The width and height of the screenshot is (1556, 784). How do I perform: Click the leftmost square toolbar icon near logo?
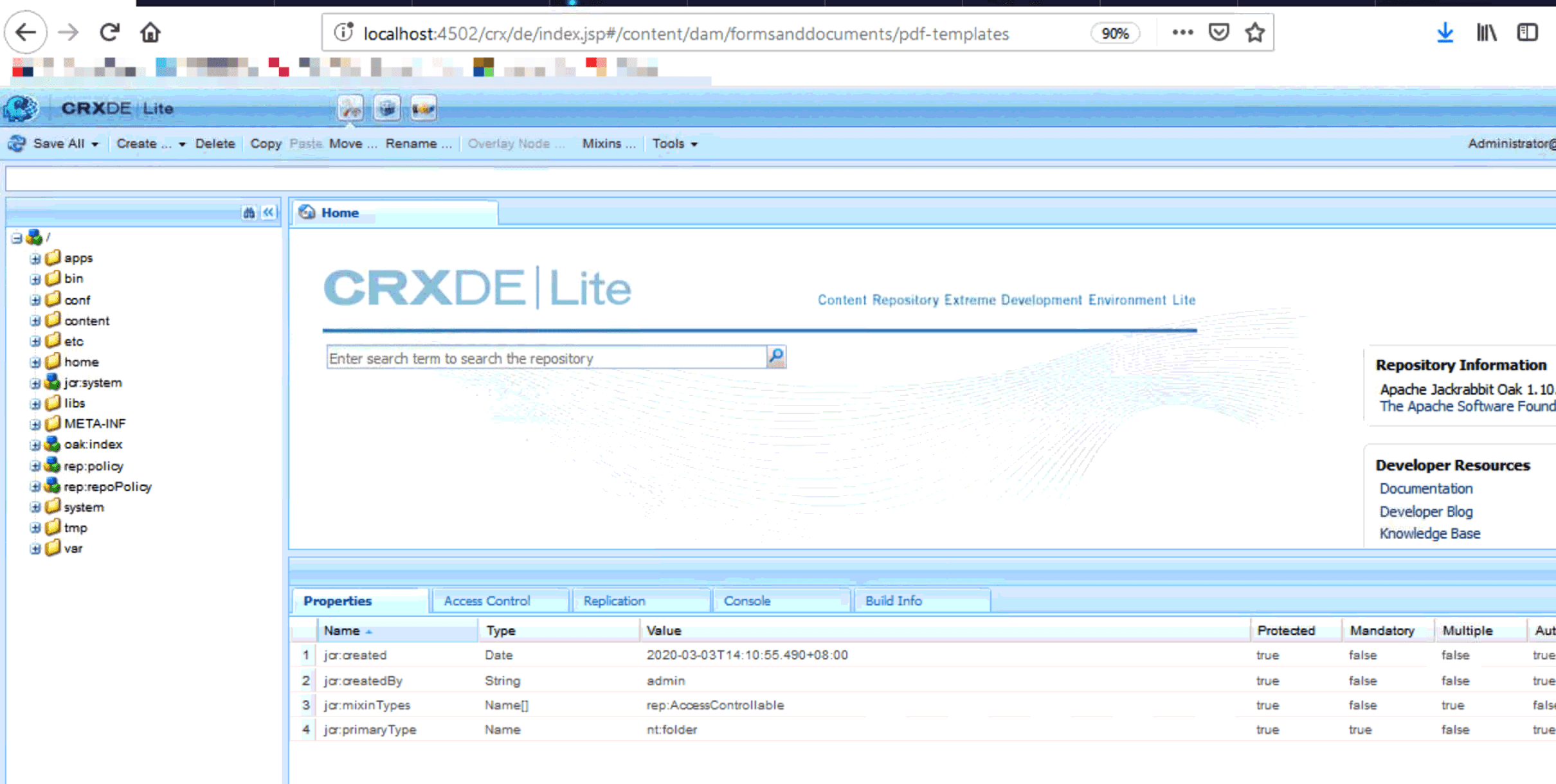coord(350,108)
